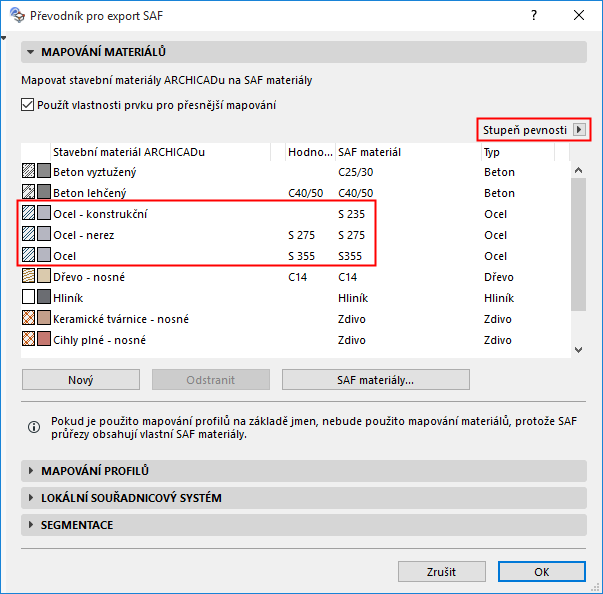This screenshot has width=603, height=594.
Task: Select the Beton vyztužený row
Action: click(x=296, y=171)
